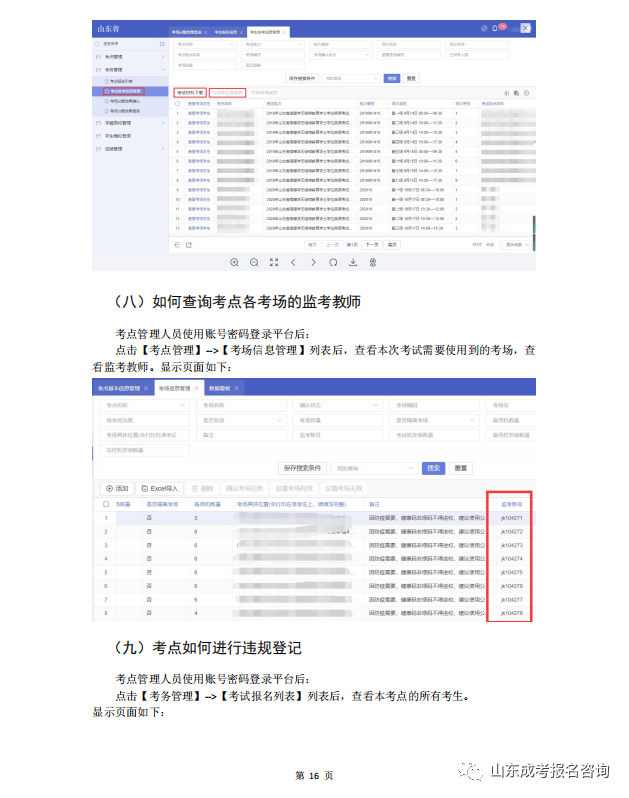Click the clock icon above the first table
Screen dimensions: 629x798
click(527, 93)
